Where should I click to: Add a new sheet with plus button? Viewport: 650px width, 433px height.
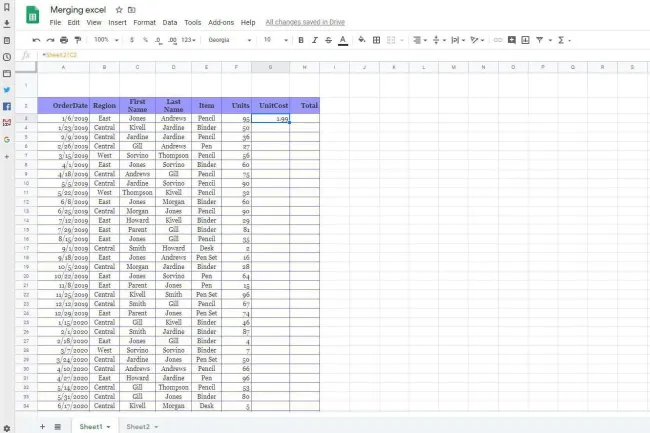[x=42, y=426]
